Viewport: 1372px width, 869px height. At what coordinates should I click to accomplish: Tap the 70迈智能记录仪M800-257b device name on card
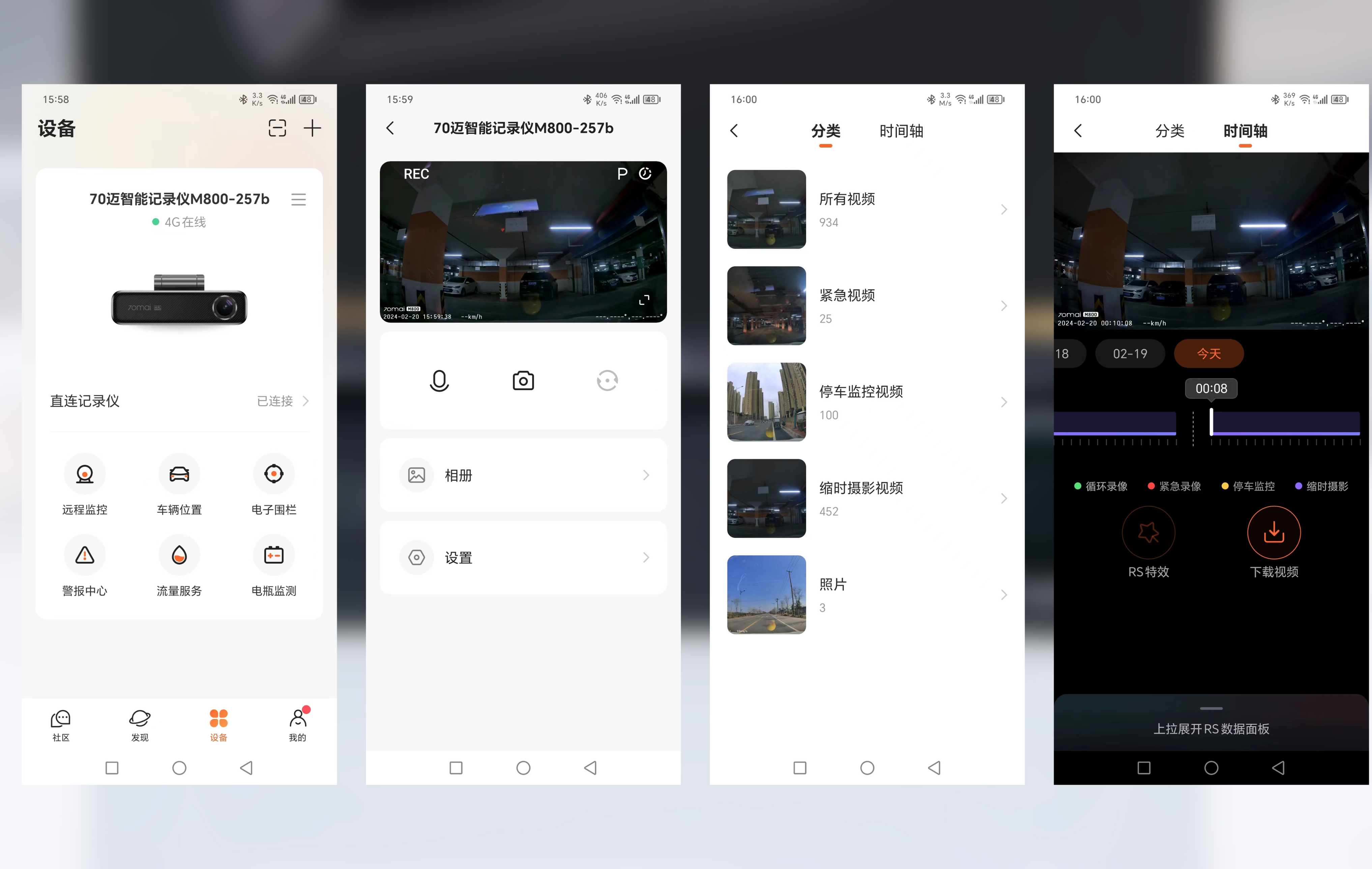[x=179, y=199]
